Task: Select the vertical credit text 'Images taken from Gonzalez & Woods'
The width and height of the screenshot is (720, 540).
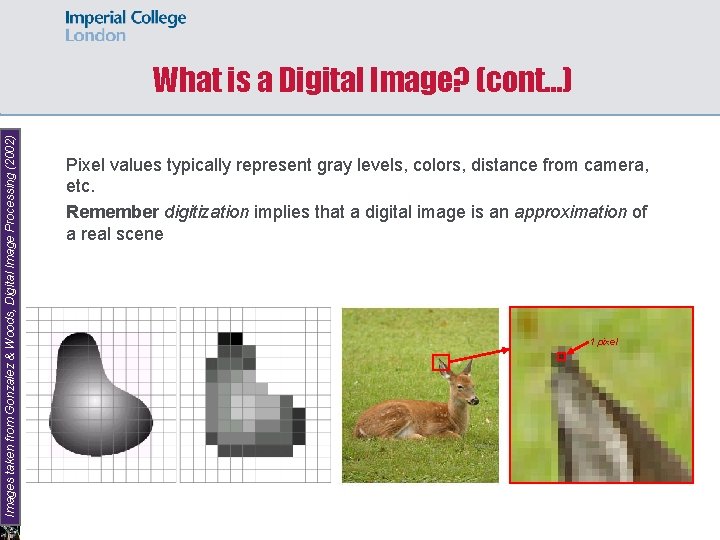Action: point(10,326)
